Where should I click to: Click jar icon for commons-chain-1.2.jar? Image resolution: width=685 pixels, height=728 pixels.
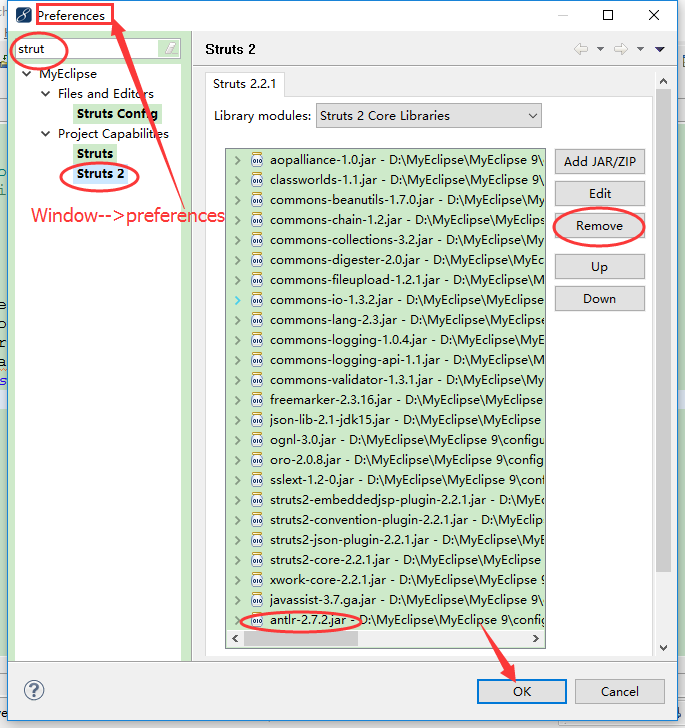click(257, 220)
